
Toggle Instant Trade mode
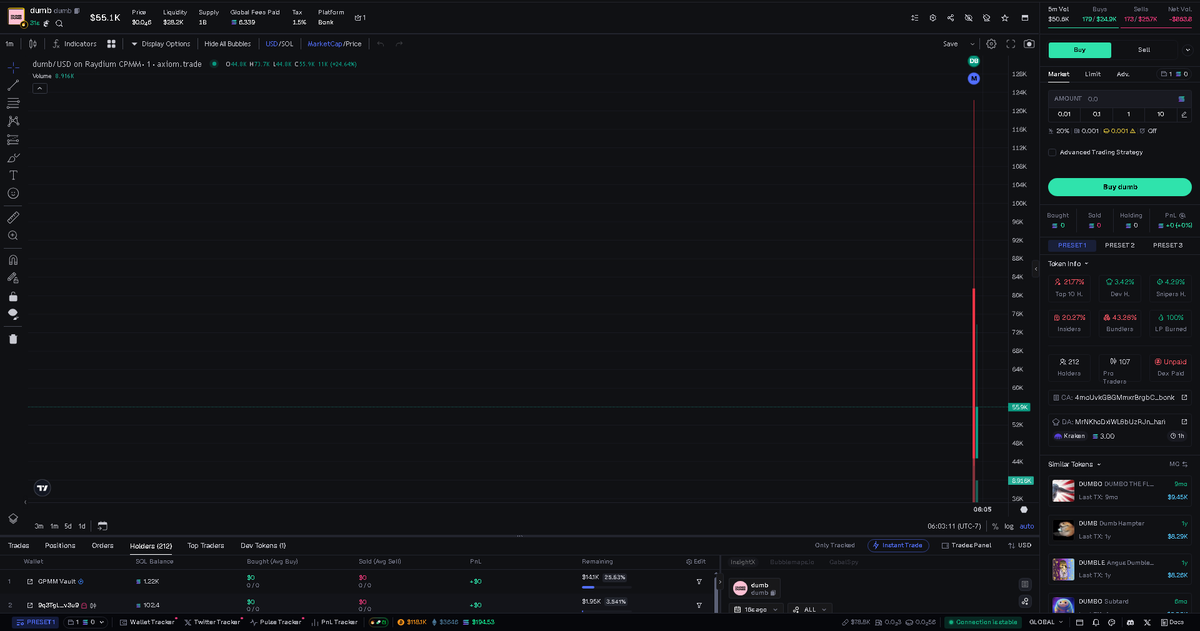tap(898, 546)
